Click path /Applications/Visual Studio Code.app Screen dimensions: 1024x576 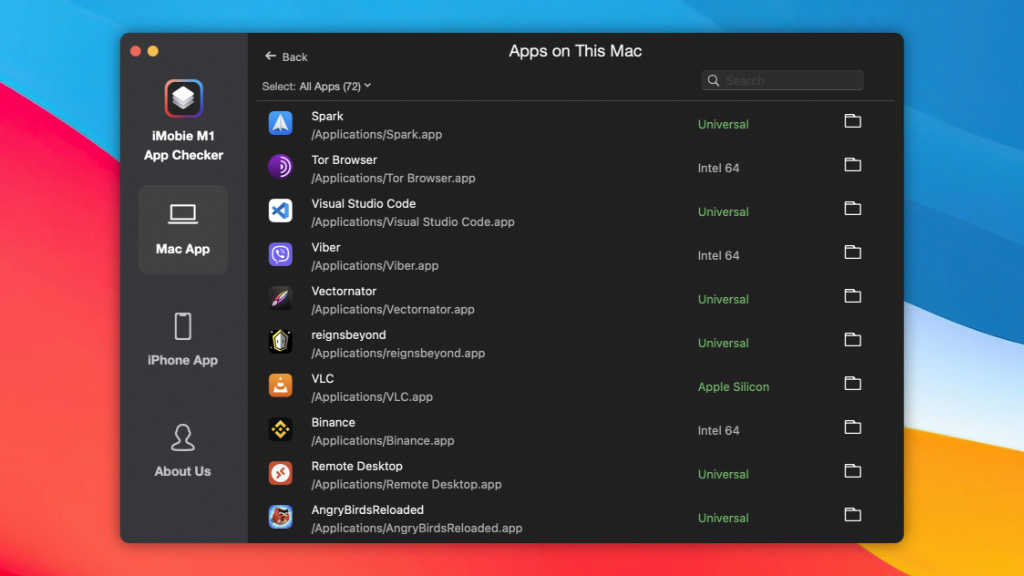tap(413, 222)
